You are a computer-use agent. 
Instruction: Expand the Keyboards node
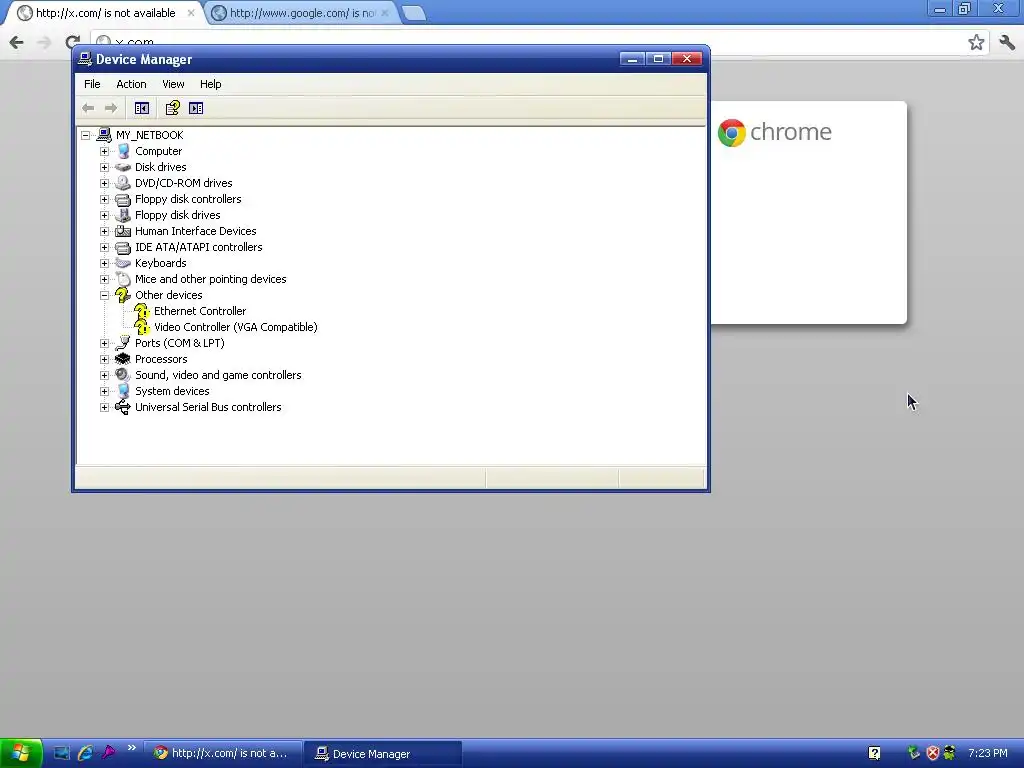click(104, 263)
